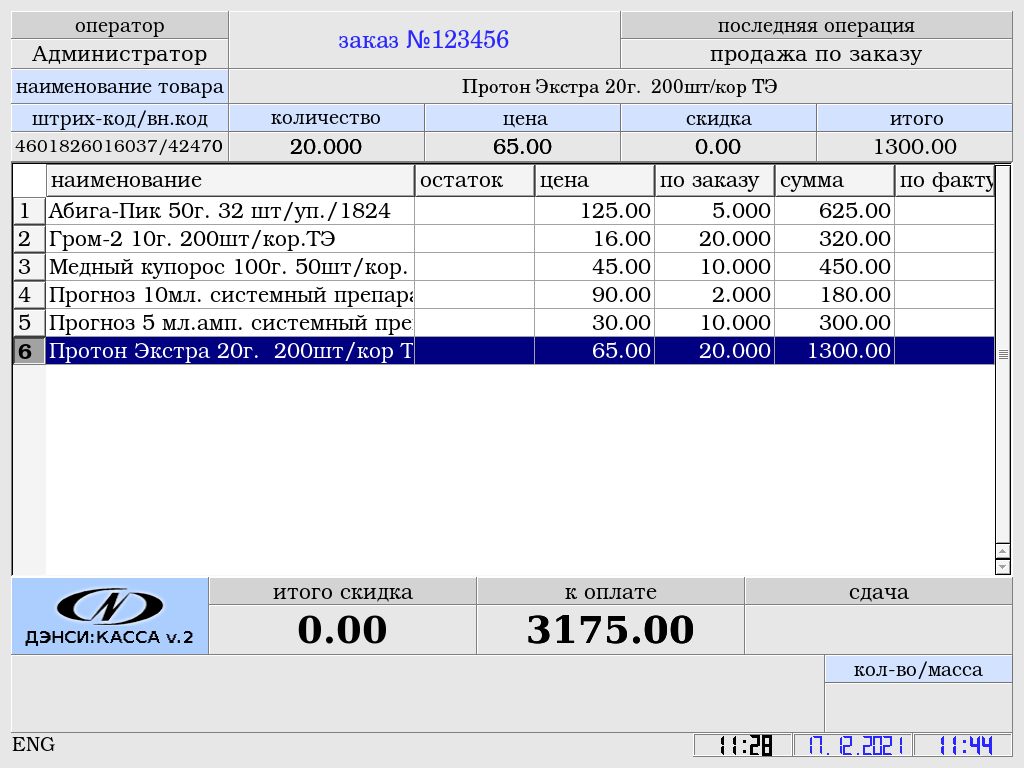Click the product name field above the table
1024x768 pixels.
pos(620,87)
